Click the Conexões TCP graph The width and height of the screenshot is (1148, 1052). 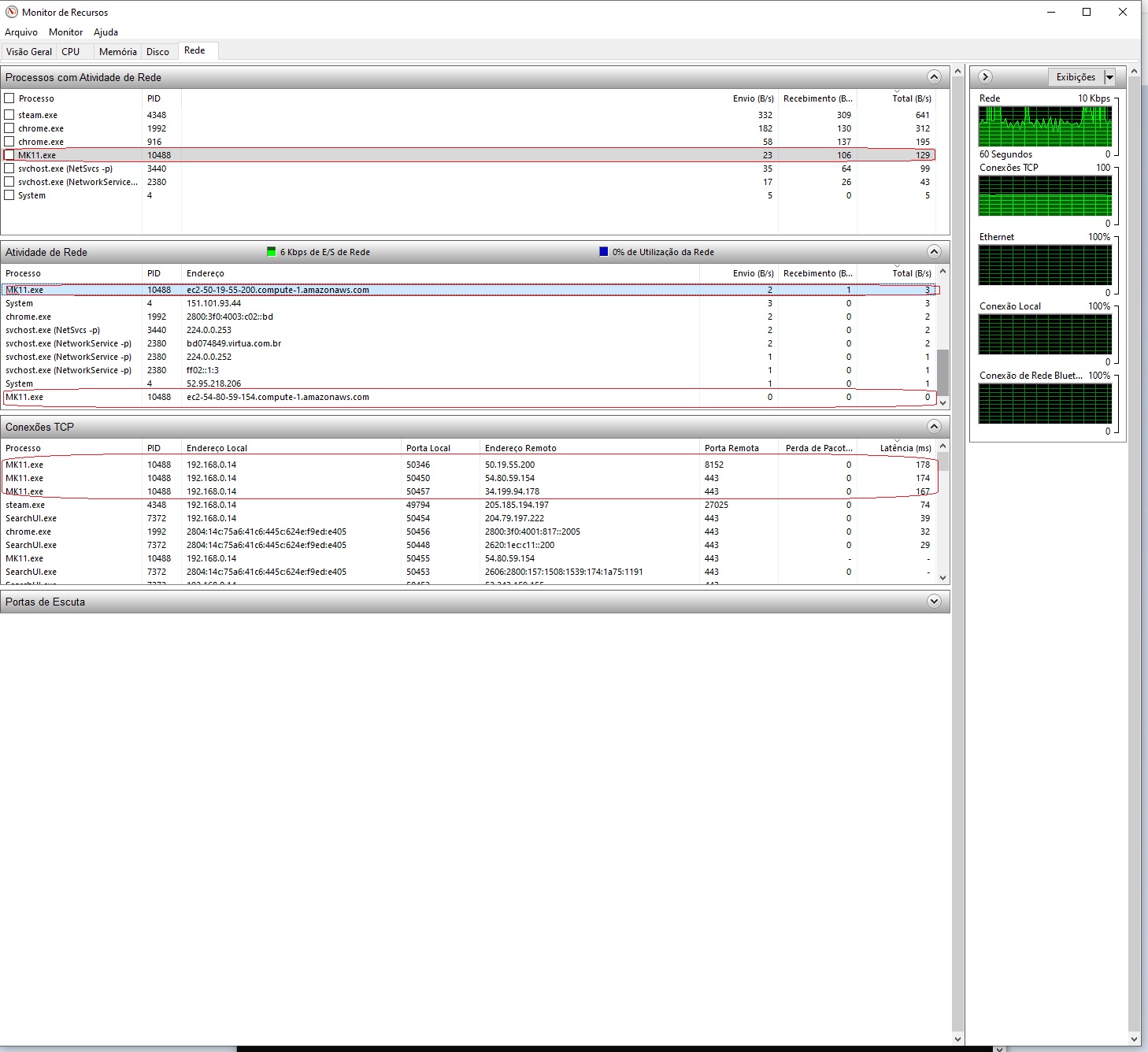point(1045,195)
